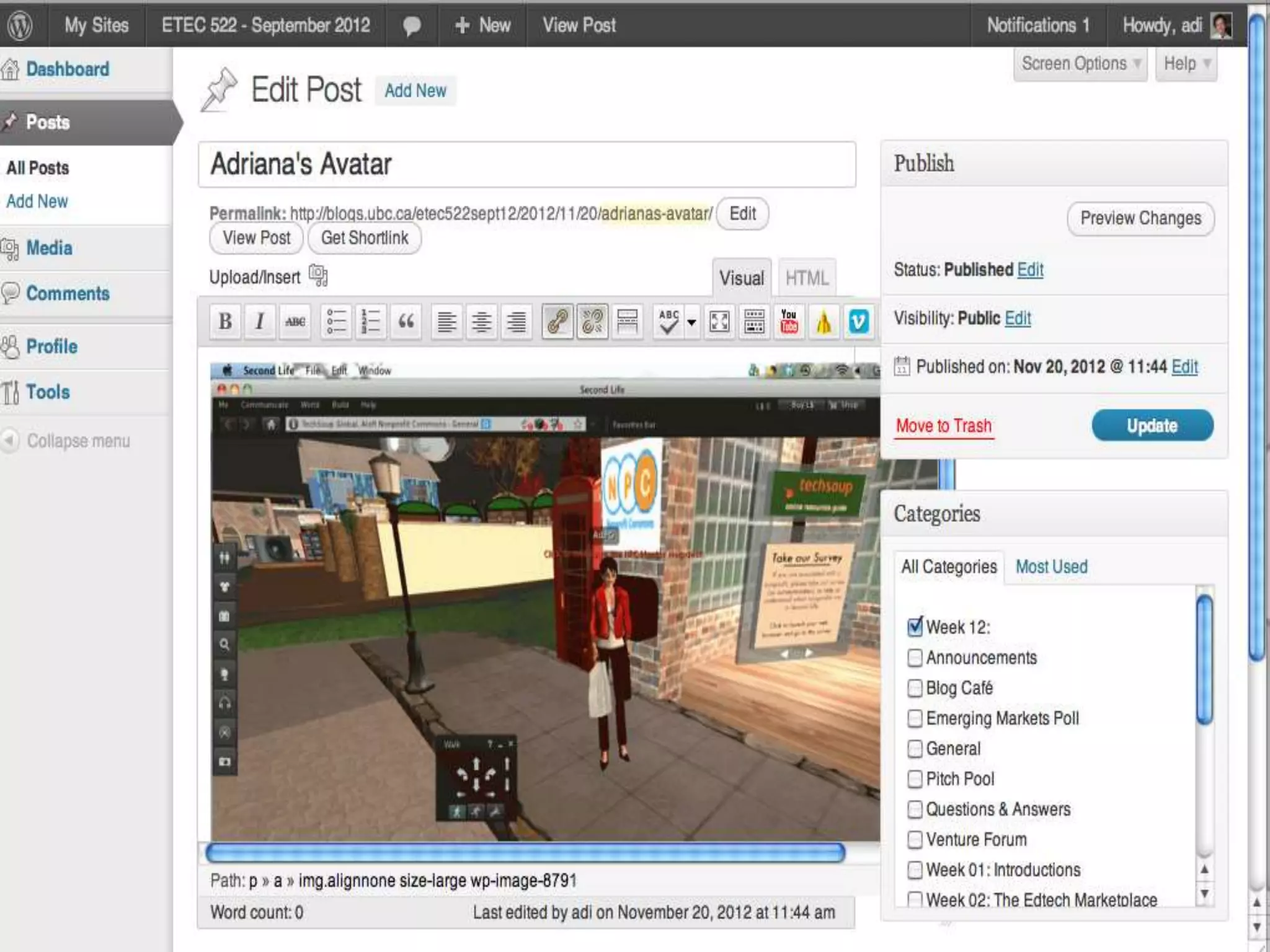This screenshot has width=1270, height=952.
Task: Switch to the Visual editor tab
Action: tap(742, 278)
